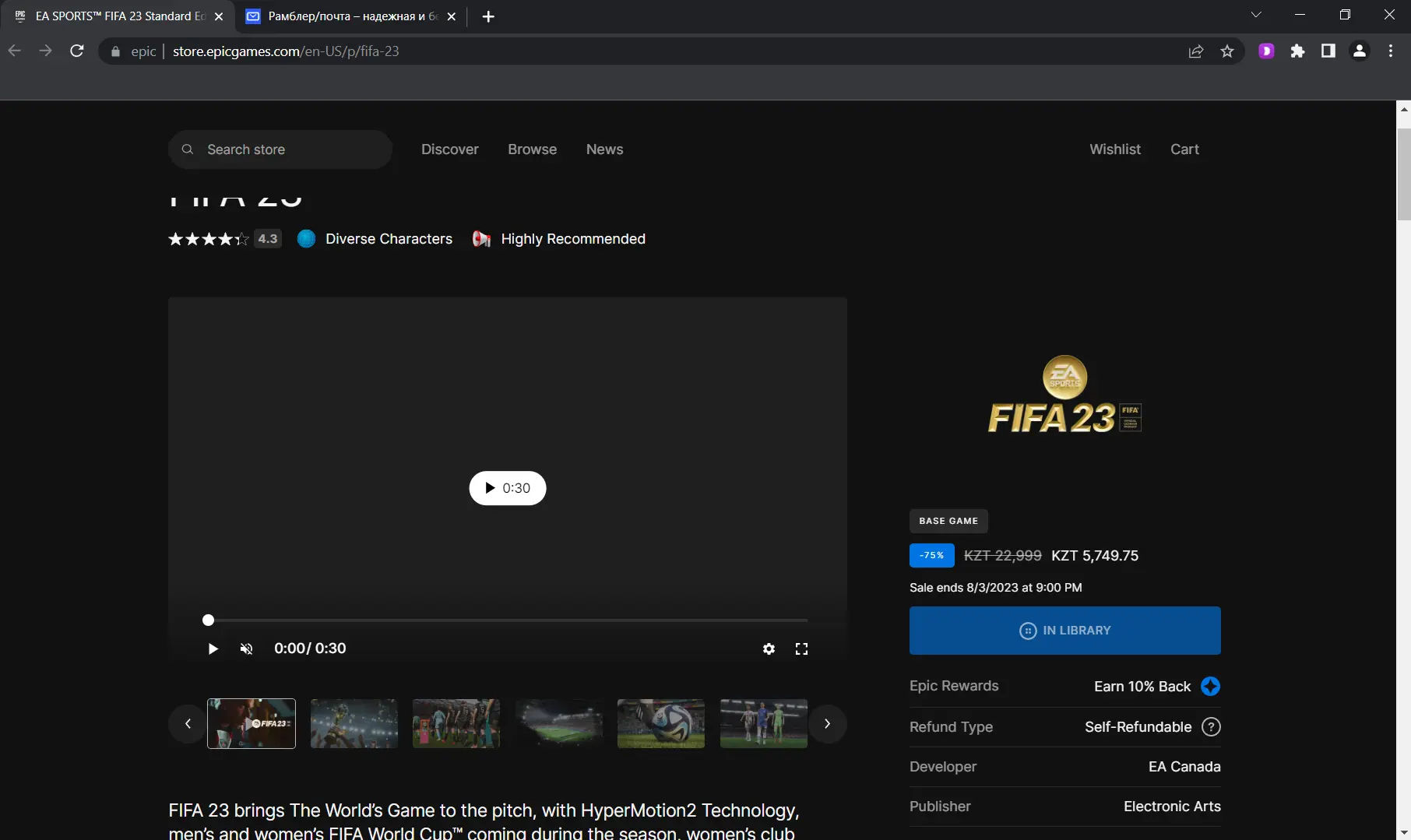Select the third screenshot with players lineup

point(456,723)
